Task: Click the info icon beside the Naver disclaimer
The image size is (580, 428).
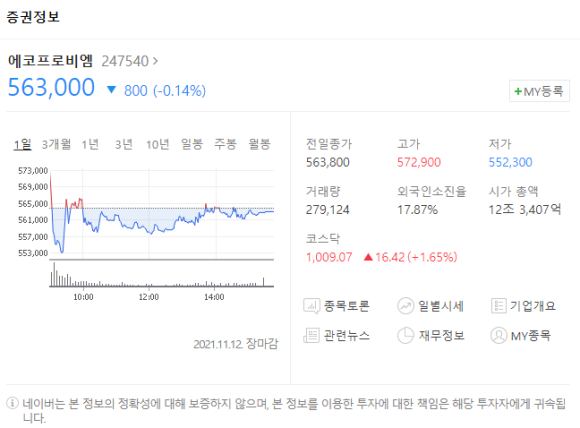Action: pos(12,403)
